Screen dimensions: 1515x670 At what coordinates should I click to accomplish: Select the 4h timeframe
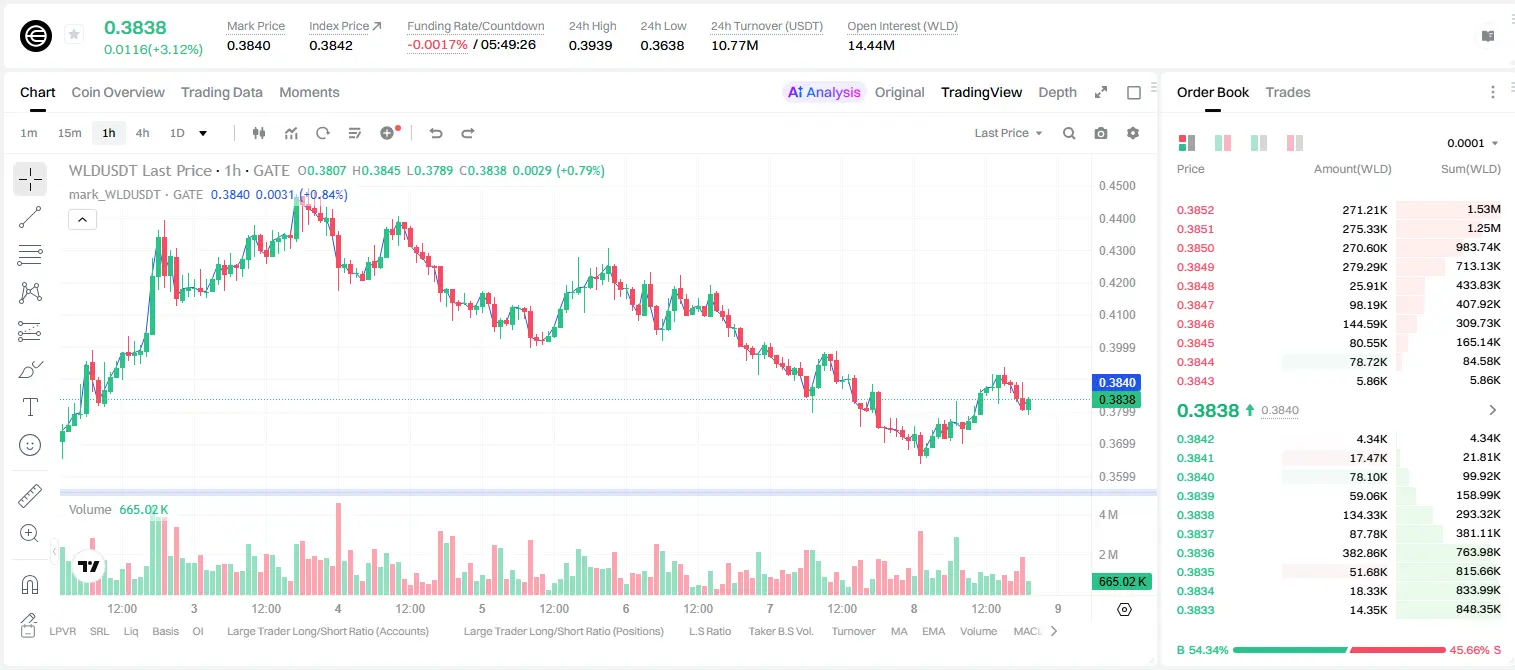pos(142,133)
